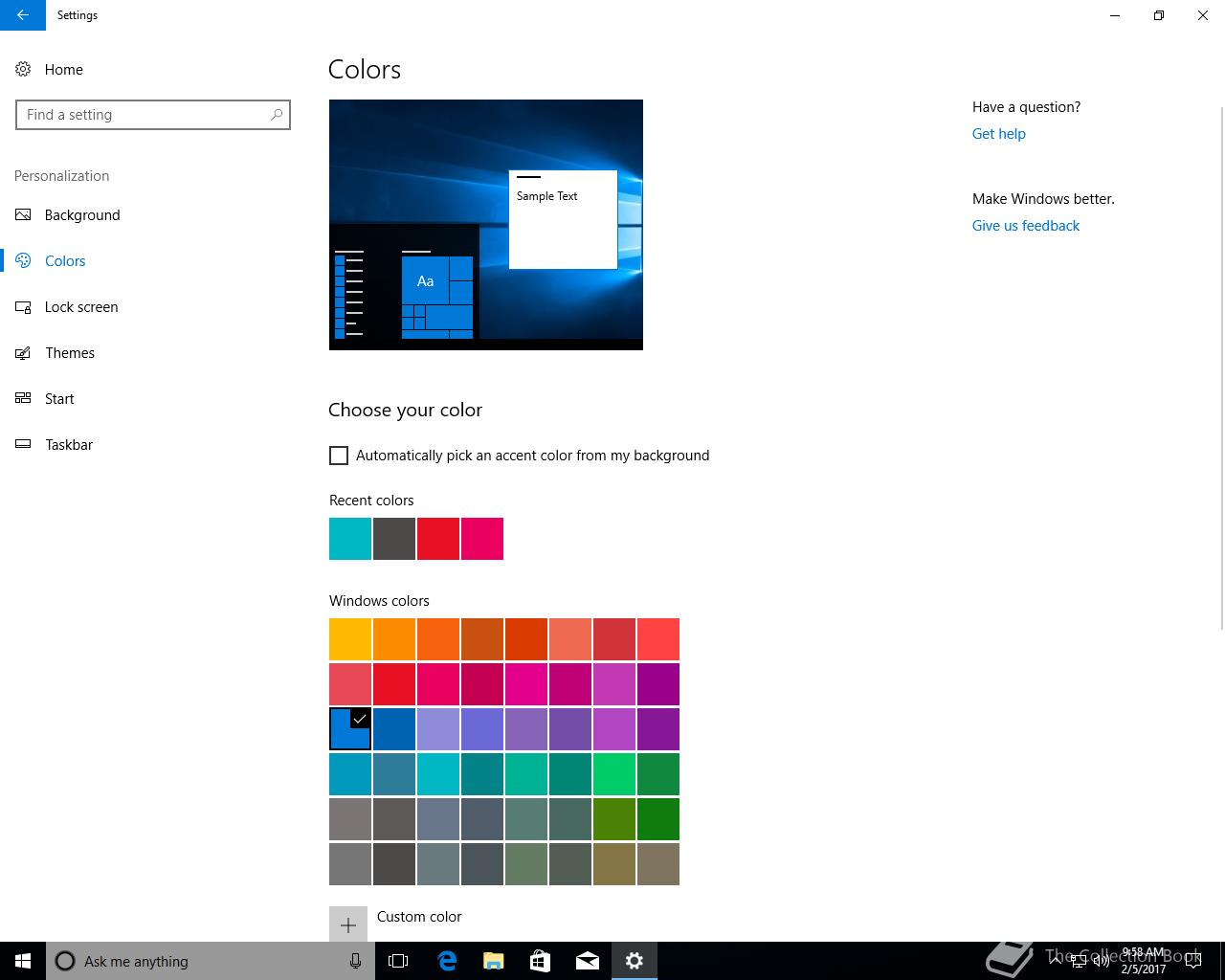Click the Cortana microphone icon
The image size is (1225, 980).
[x=355, y=961]
